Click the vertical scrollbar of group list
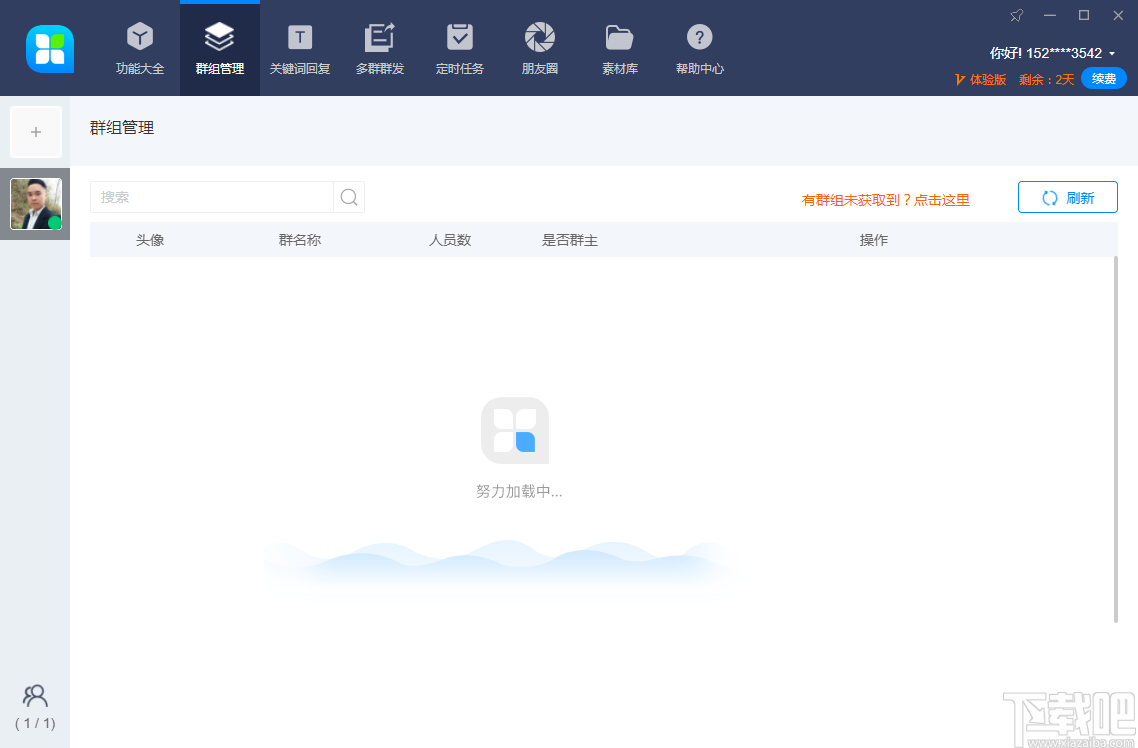The width and height of the screenshot is (1138, 748). tap(1116, 439)
